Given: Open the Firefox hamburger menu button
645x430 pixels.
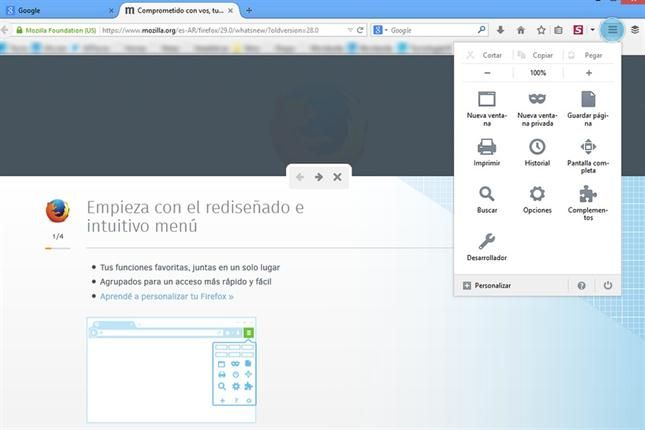Looking at the screenshot, I should click(612, 30).
